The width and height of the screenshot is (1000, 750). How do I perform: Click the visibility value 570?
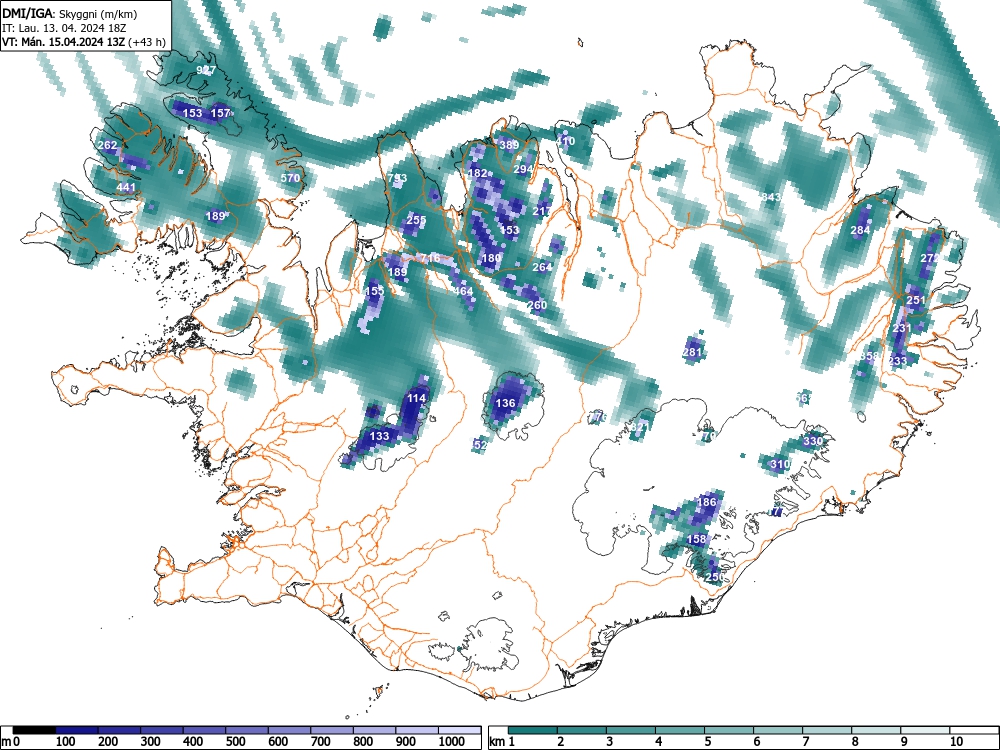(290, 178)
